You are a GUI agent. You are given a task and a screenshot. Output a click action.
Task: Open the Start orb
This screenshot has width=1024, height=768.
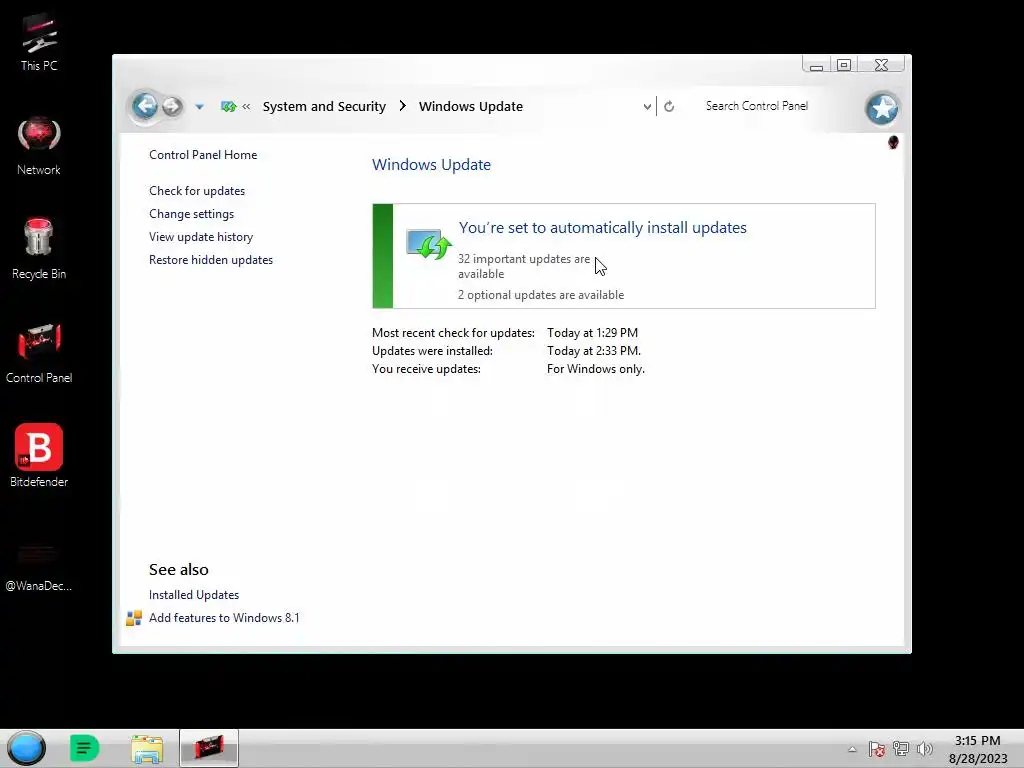click(x=26, y=748)
